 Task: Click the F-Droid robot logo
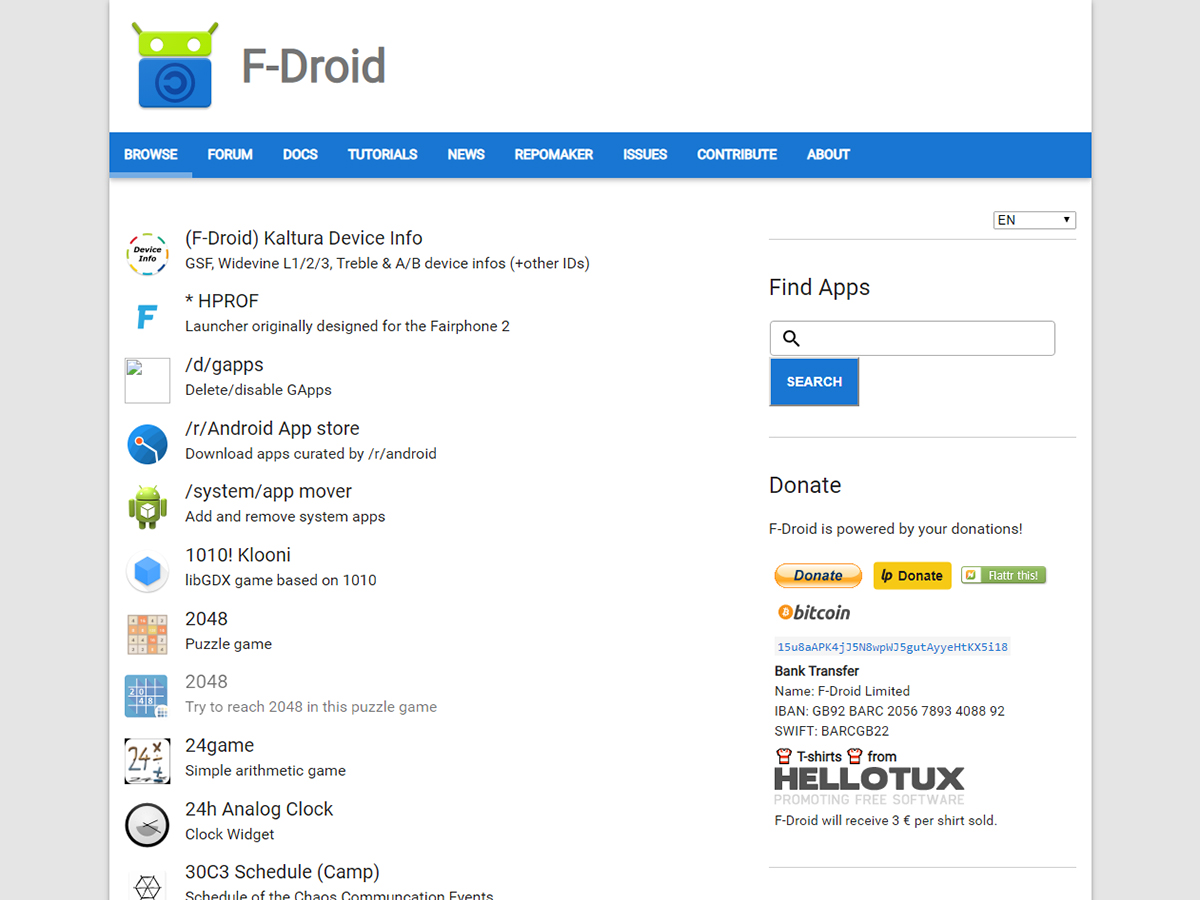click(x=175, y=66)
